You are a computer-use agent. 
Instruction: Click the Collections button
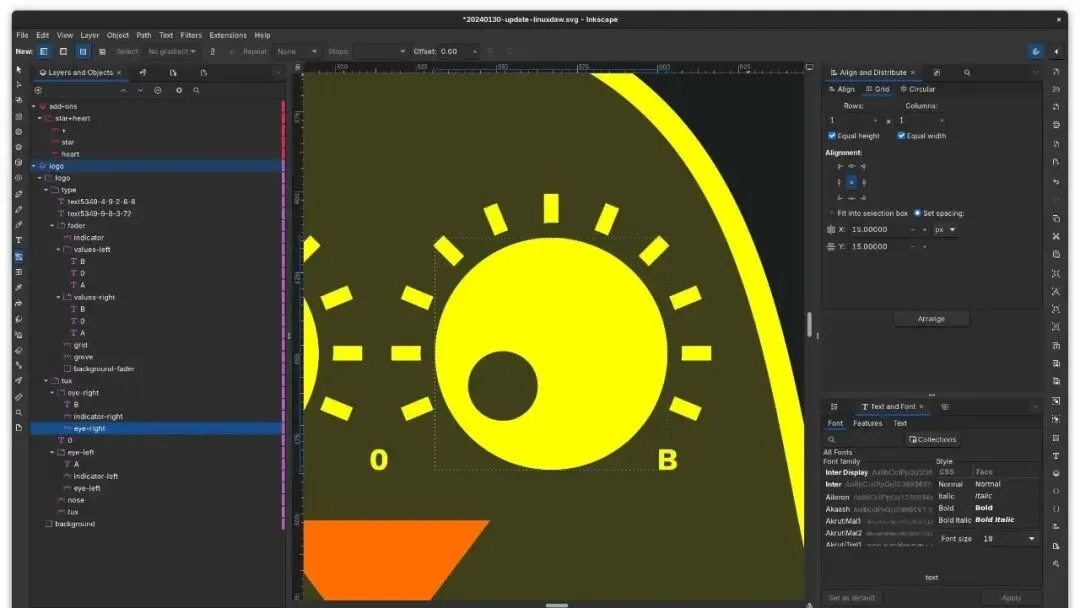pyautogui.click(x=931, y=439)
